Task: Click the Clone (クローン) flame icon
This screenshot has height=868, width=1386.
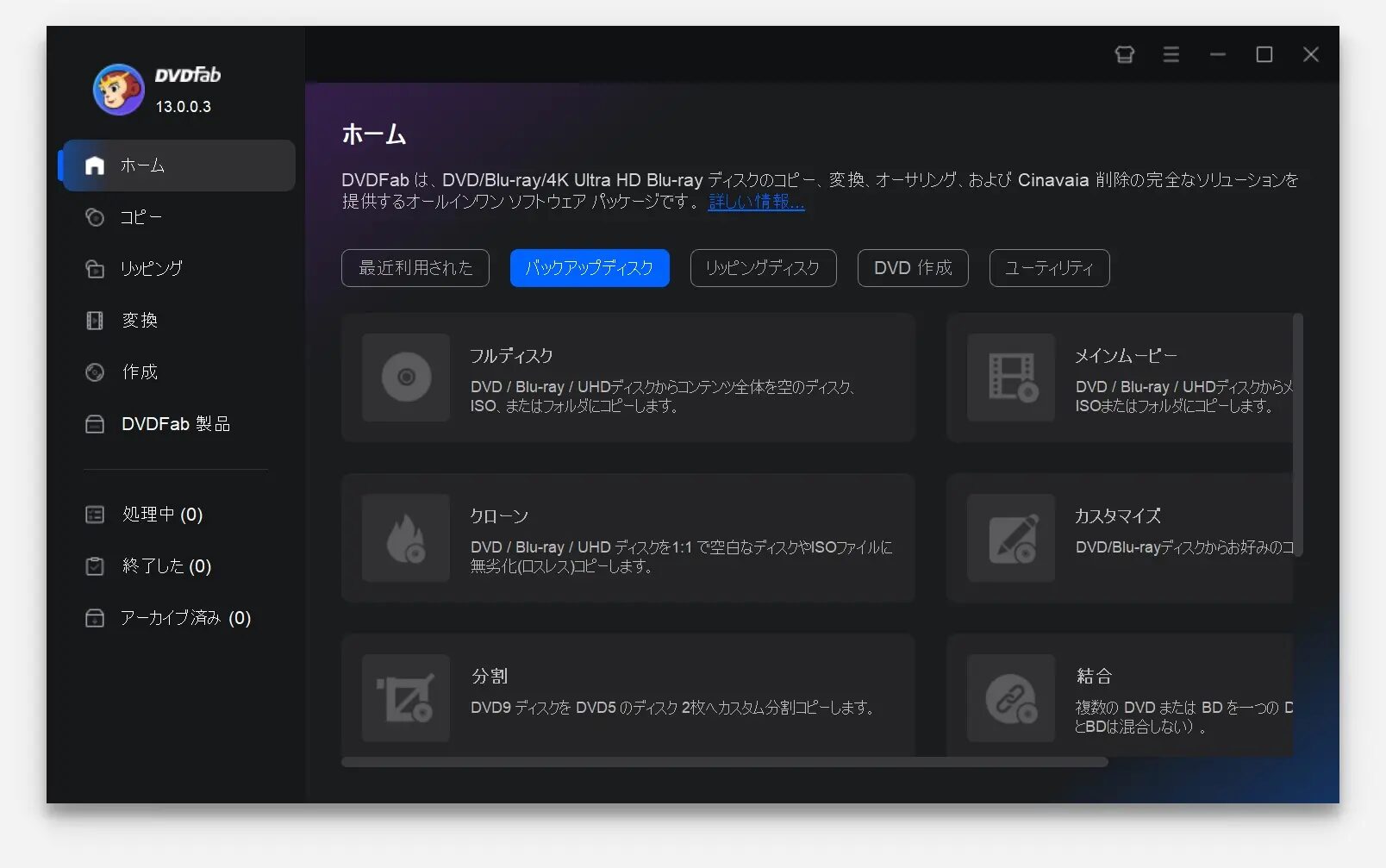Action: click(x=406, y=538)
